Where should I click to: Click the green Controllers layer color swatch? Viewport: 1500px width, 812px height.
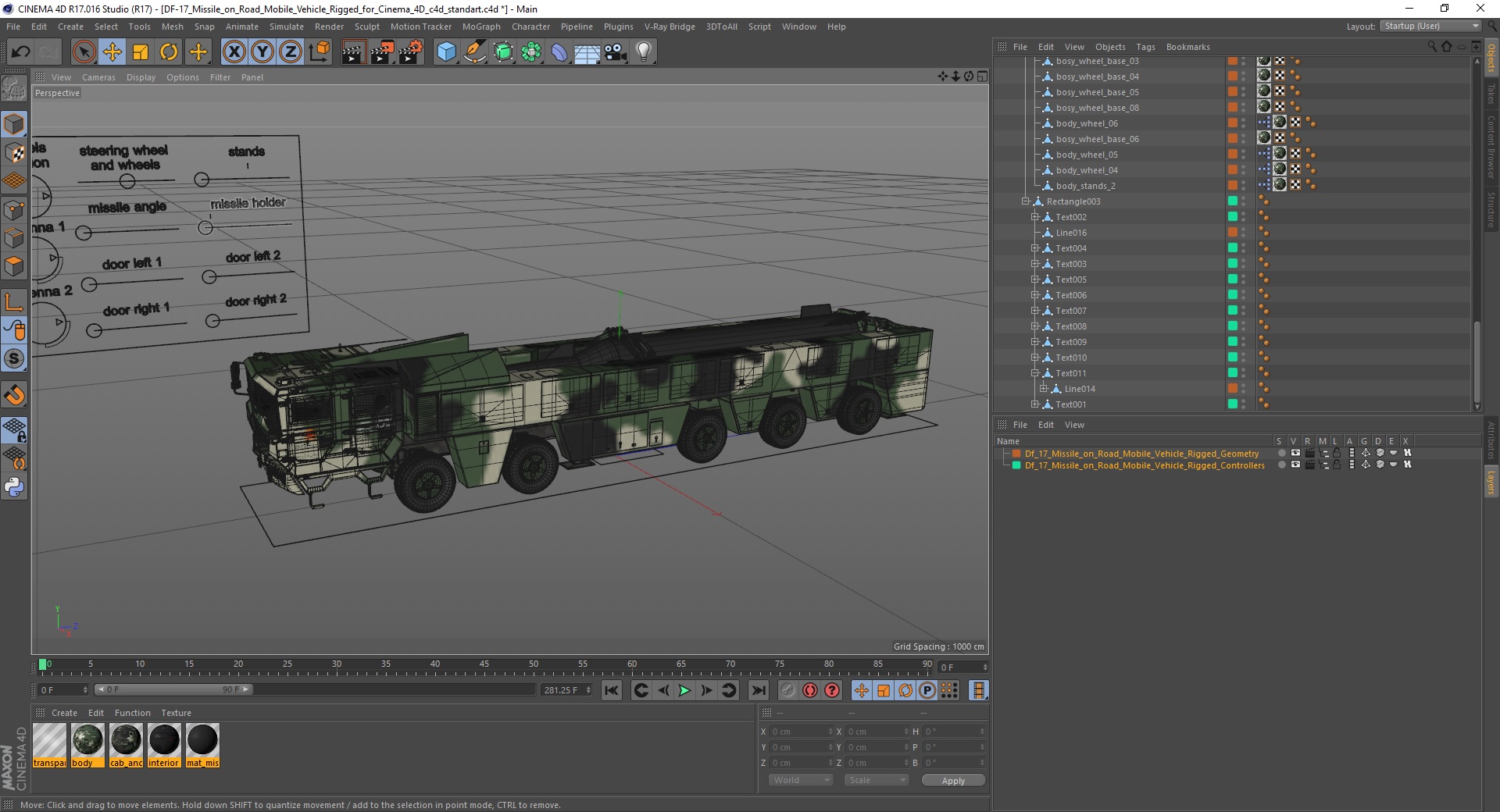(x=1016, y=465)
